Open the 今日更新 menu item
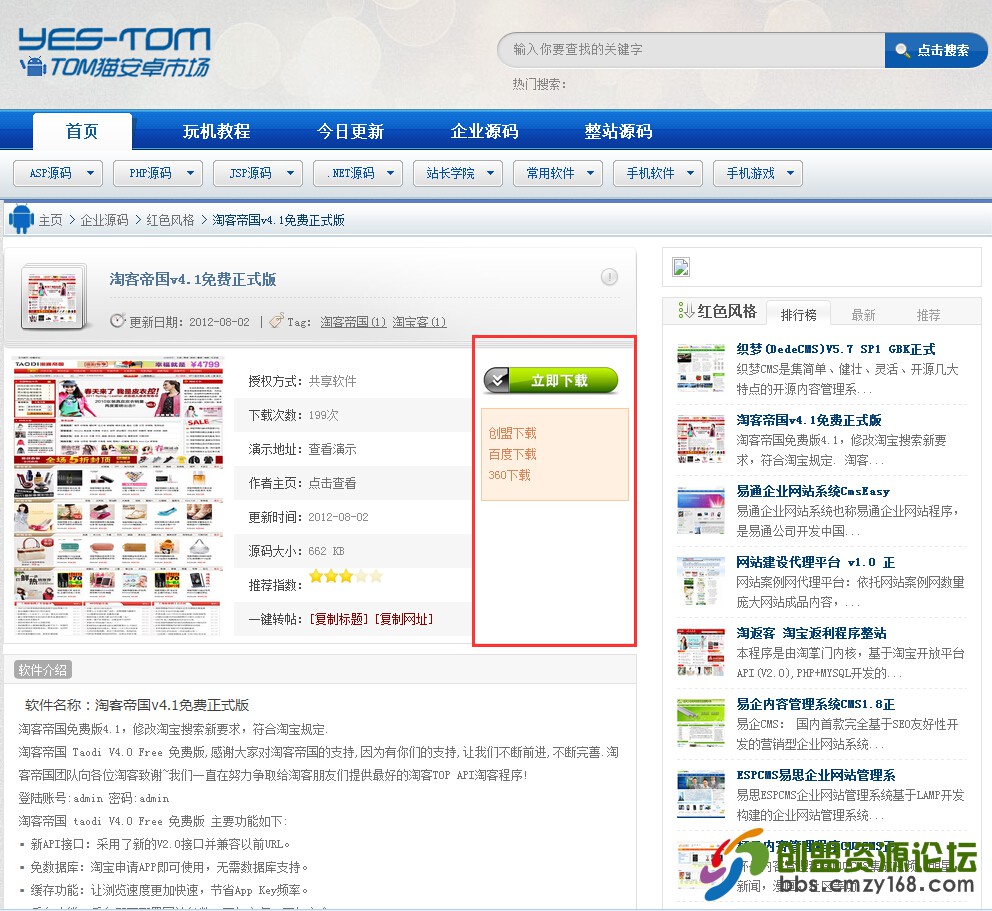The width and height of the screenshot is (992, 911). point(350,131)
